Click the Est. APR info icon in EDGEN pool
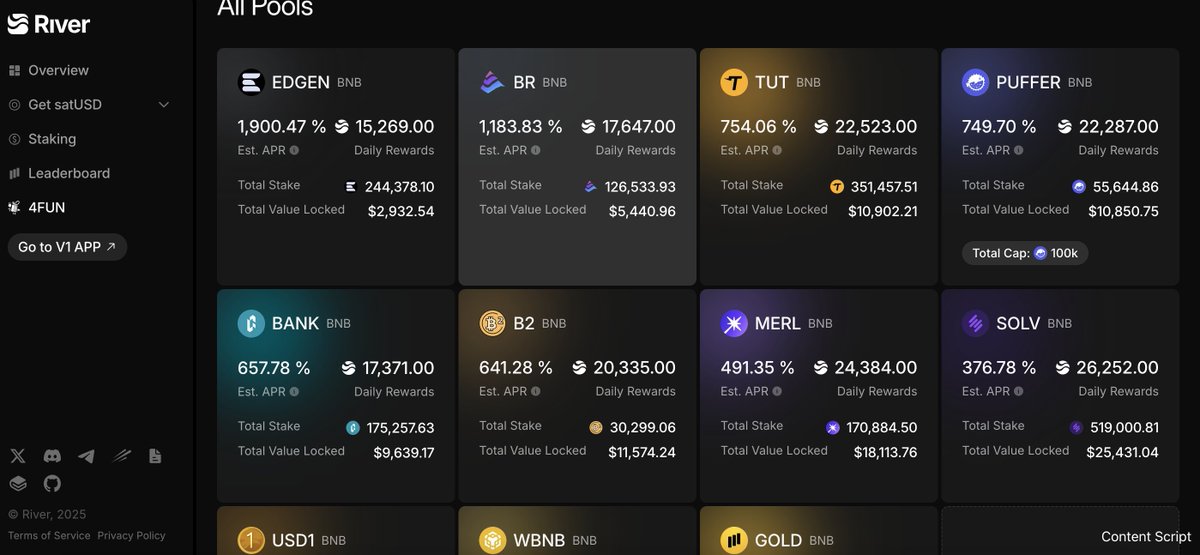Image resolution: width=1200 pixels, height=555 pixels. click(x=294, y=150)
